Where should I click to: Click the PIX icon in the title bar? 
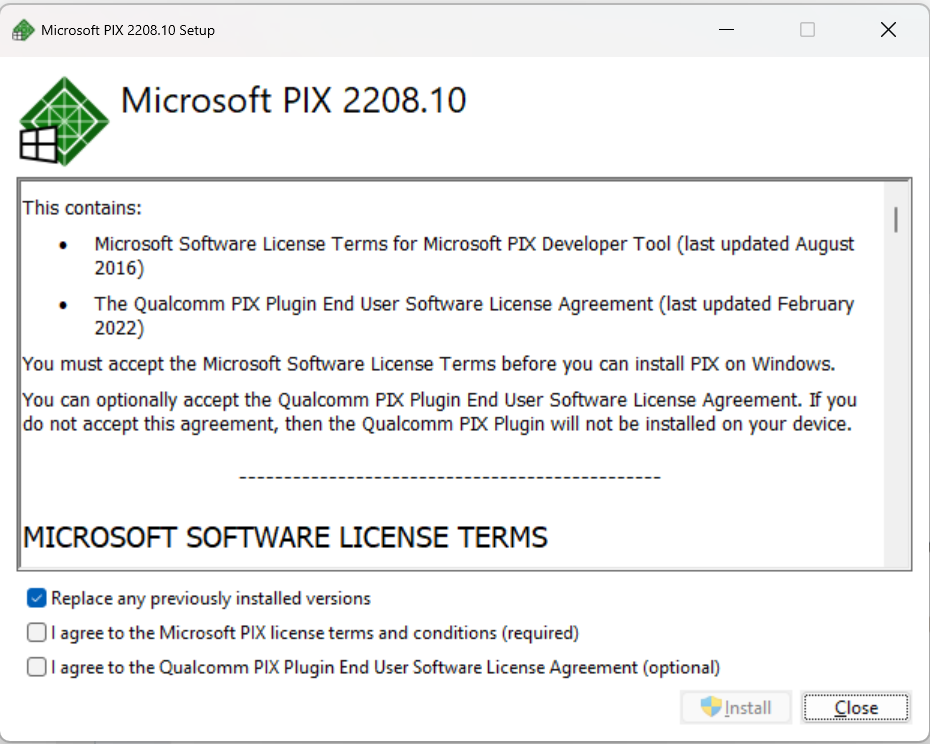click(x=23, y=30)
